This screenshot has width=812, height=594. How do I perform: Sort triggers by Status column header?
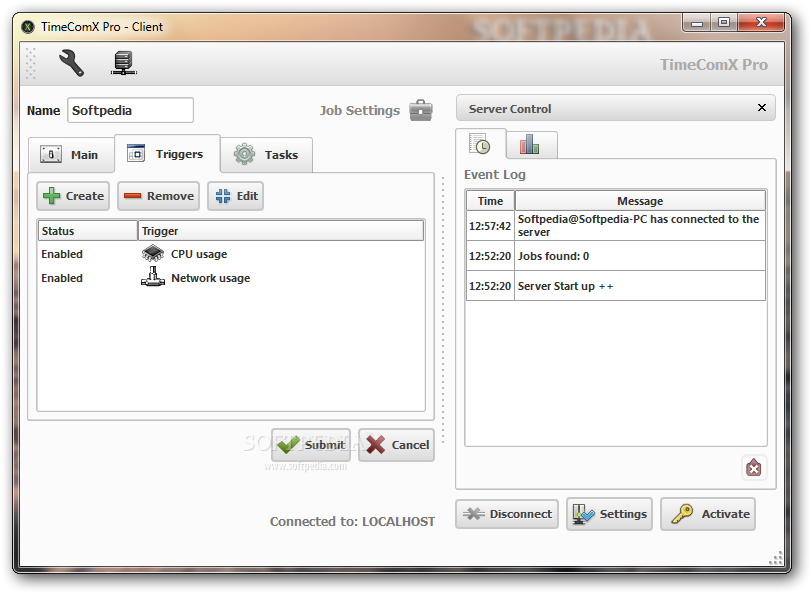click(x=88, y=231)
